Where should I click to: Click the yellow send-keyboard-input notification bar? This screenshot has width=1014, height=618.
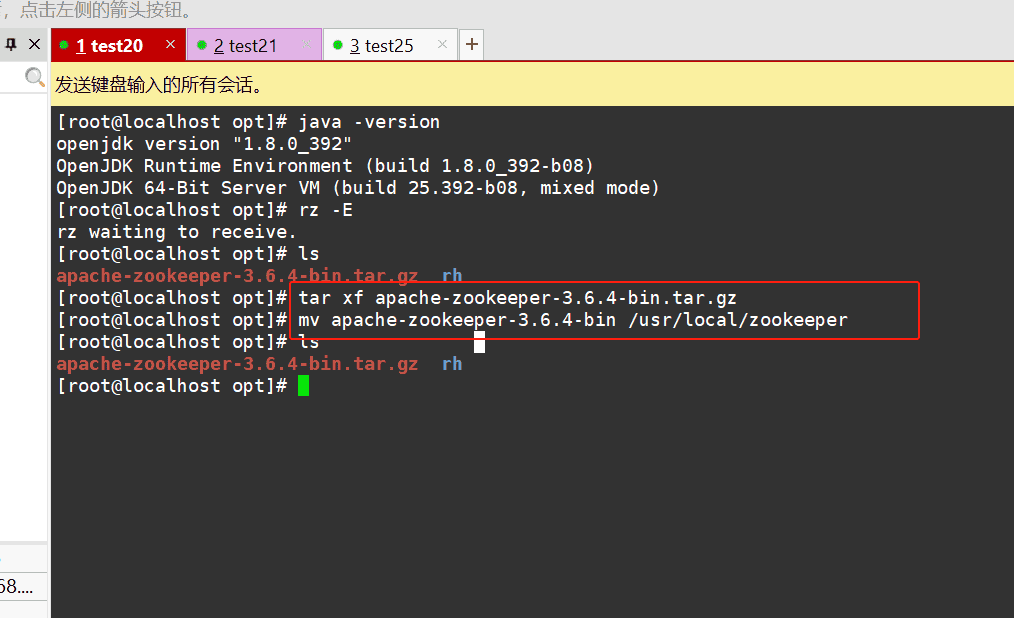coord(530,85)
